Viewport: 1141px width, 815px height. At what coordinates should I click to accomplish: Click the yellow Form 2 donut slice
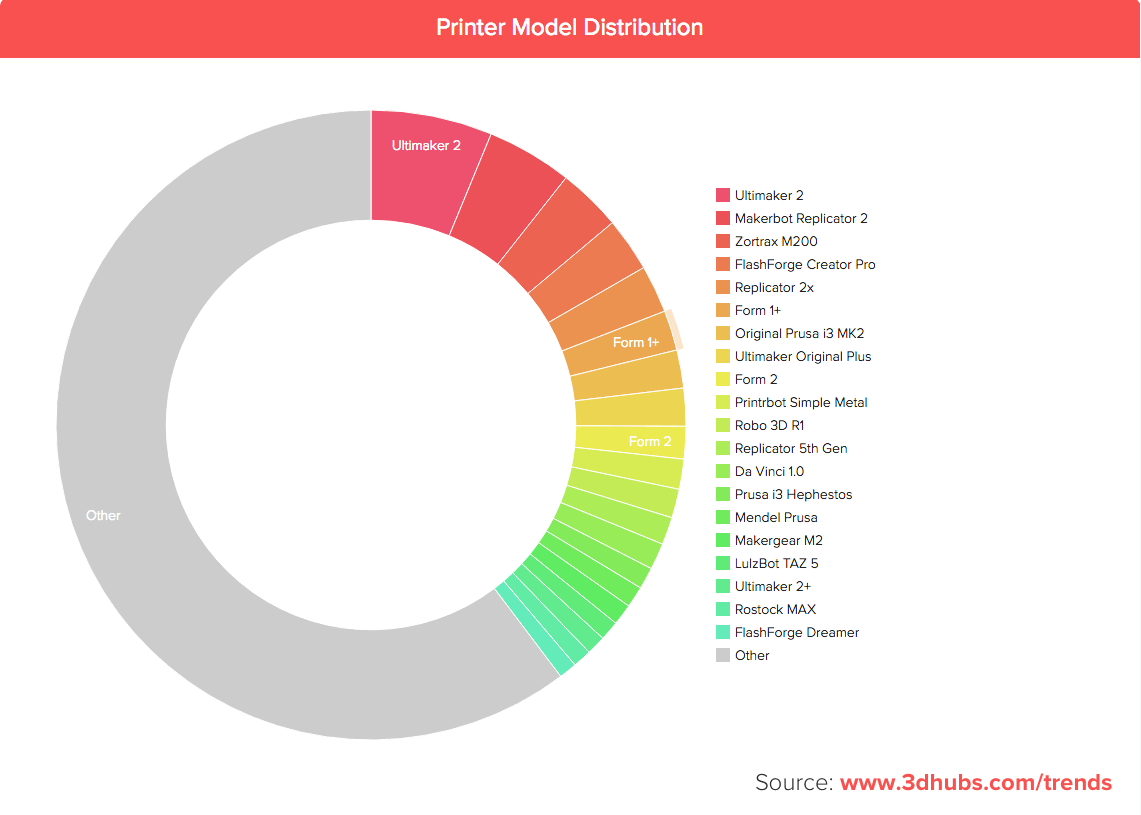630,442
